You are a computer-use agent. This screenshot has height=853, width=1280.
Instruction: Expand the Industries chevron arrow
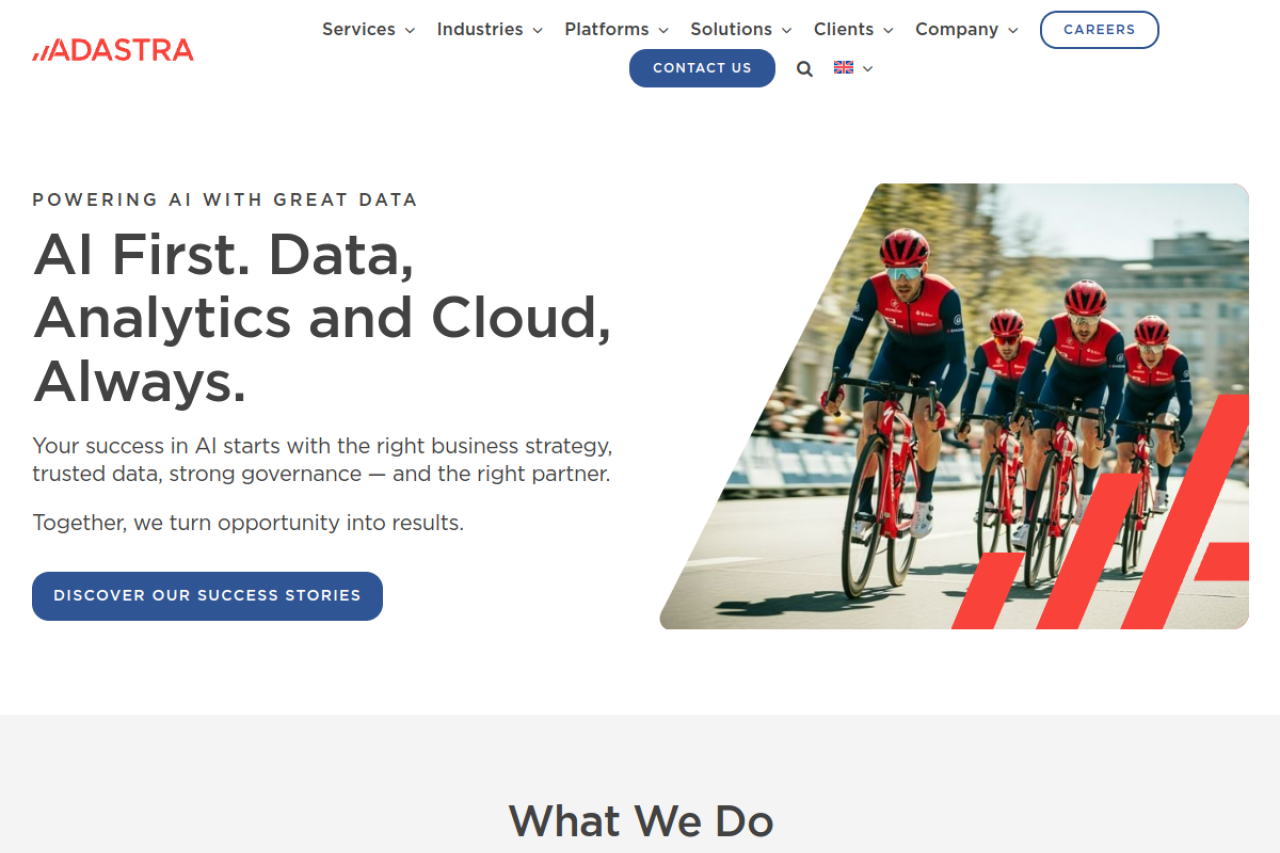(538, 30)
